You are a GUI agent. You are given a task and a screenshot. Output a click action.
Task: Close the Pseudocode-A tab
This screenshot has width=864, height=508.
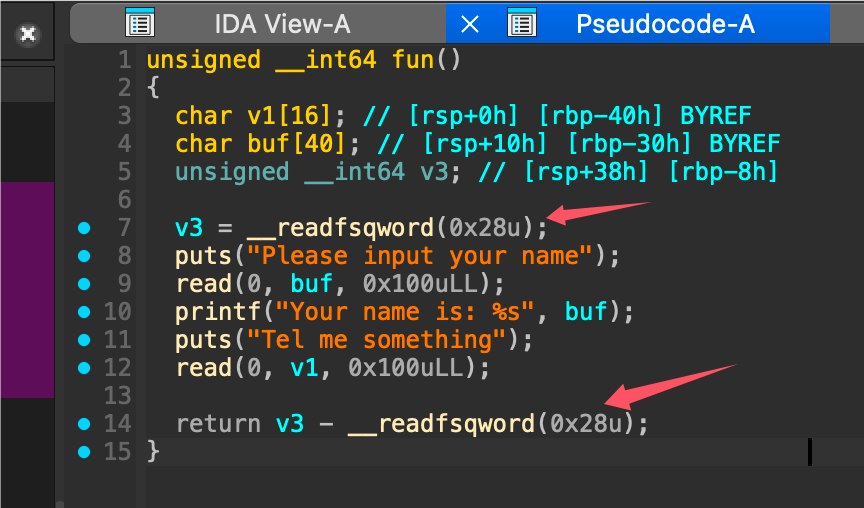pos(469,24)
